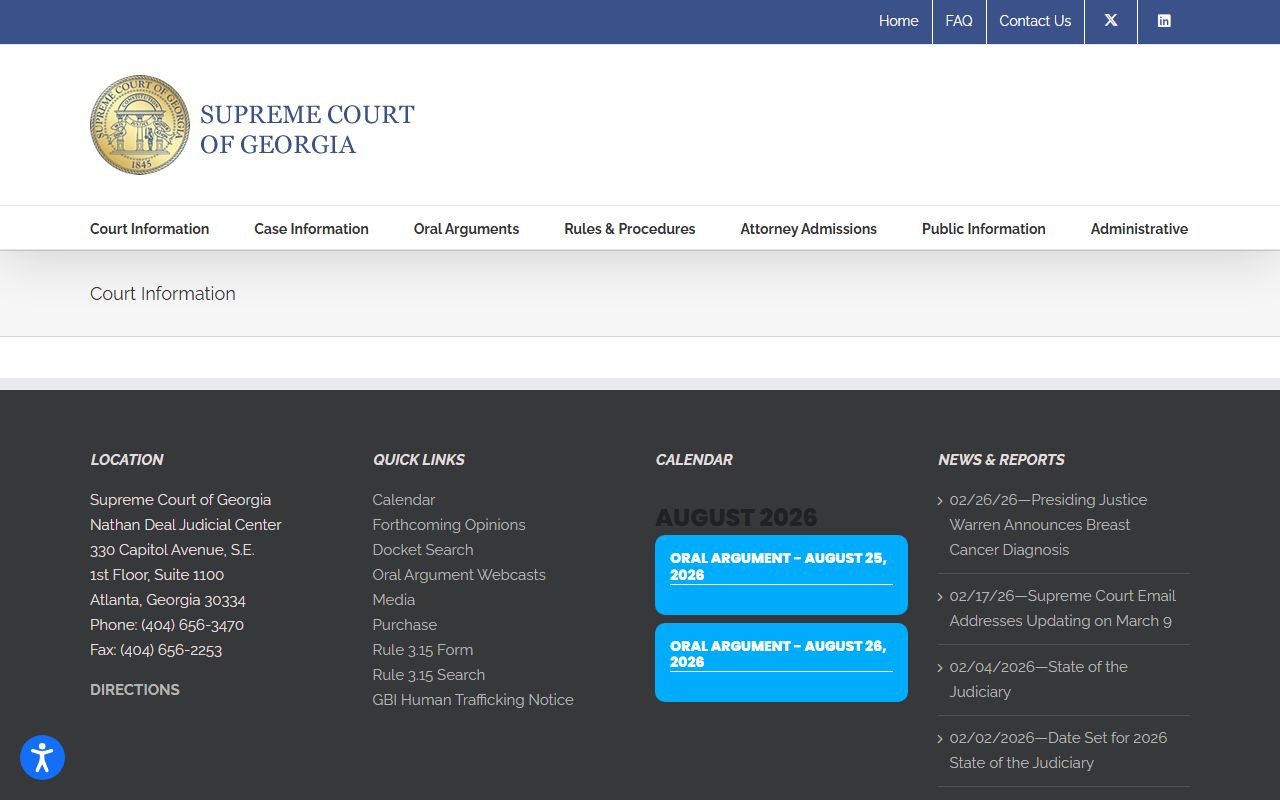This screenshot has height=800, width=1280.
Task: Open Purchase quick link
Action: (405, 625)
